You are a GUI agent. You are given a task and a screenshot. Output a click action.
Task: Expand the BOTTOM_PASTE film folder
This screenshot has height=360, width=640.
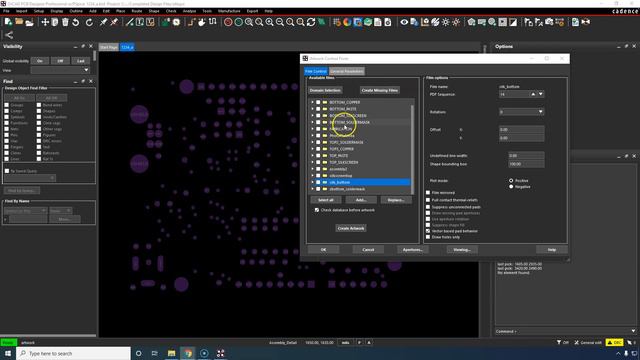tap(313, 109)
